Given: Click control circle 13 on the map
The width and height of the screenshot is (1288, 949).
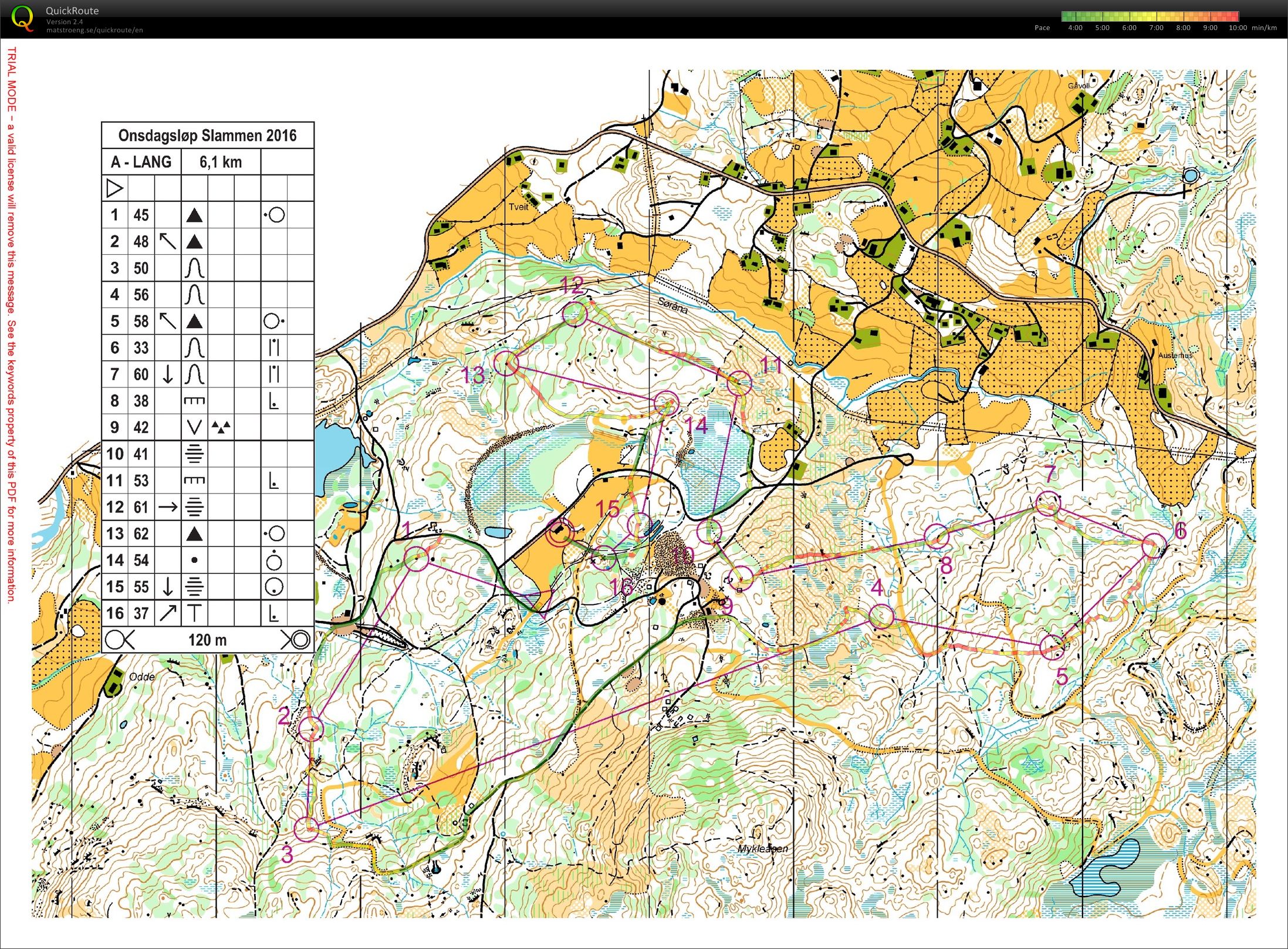Looking at the screenshot, I should click(506, 363).
